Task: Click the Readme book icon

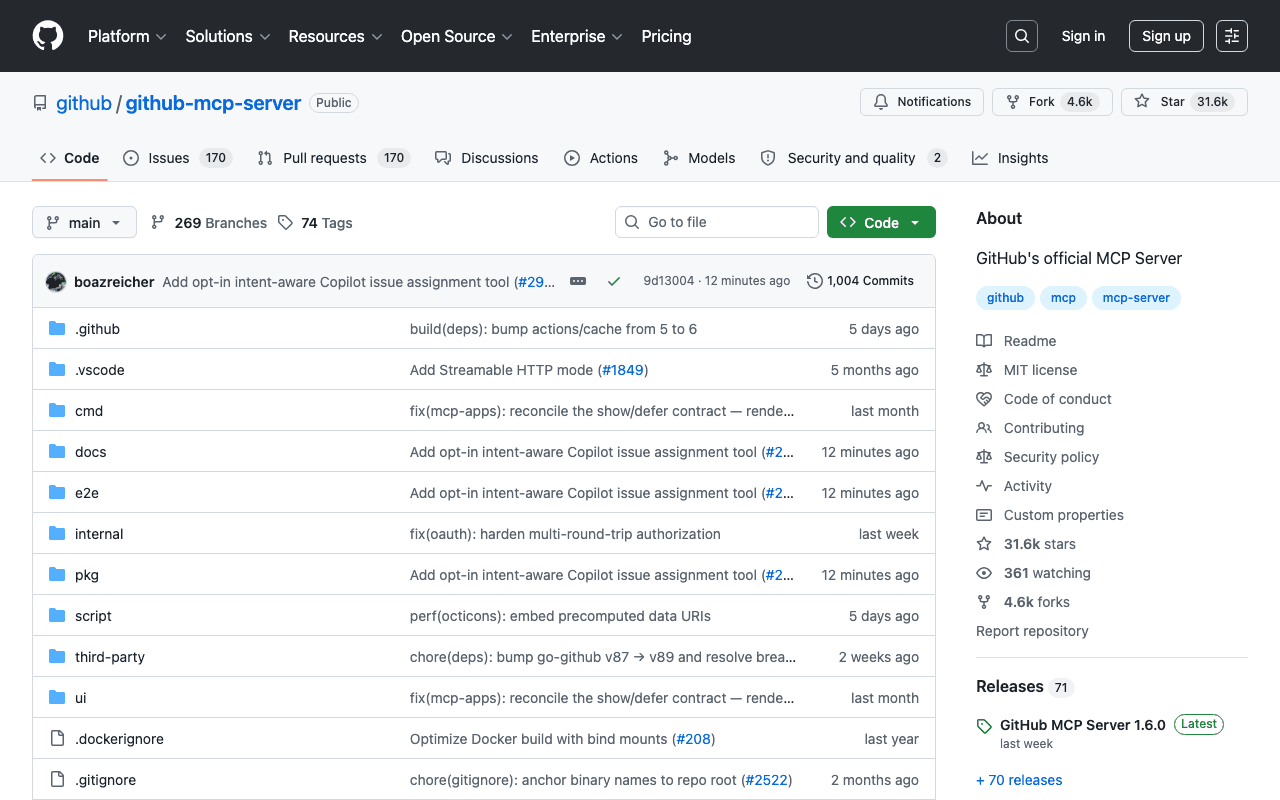Action: pyautogui.click(x=984, y=341)
